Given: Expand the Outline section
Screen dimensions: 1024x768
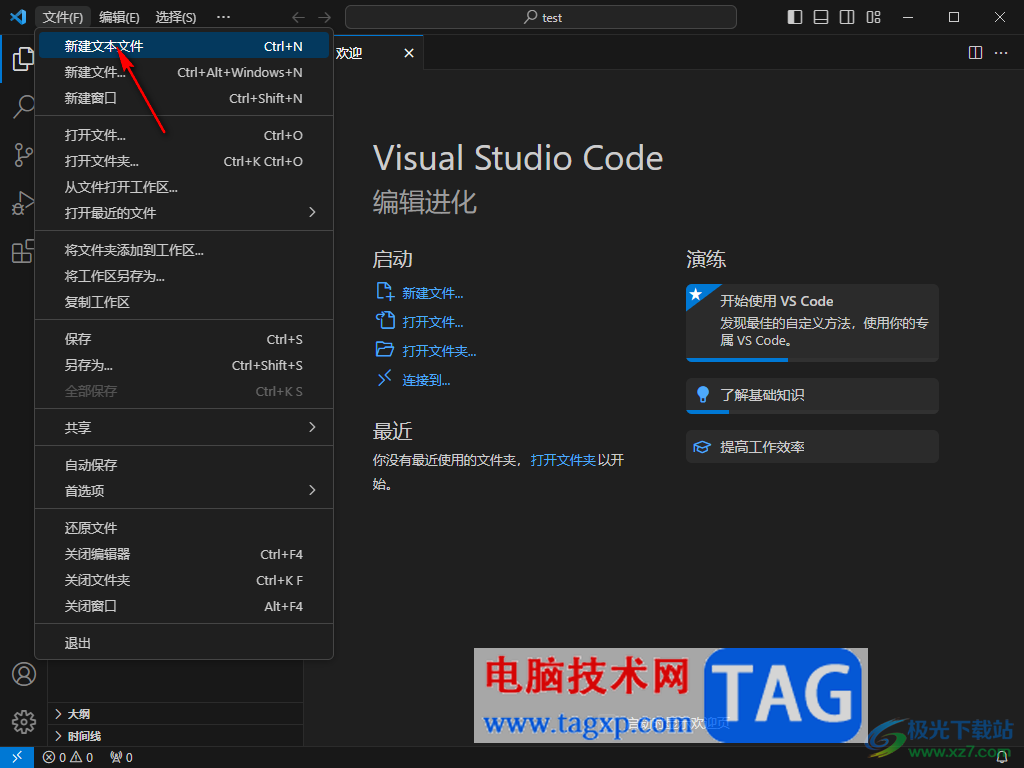Looking at the screenshot, I should point(175,714).
